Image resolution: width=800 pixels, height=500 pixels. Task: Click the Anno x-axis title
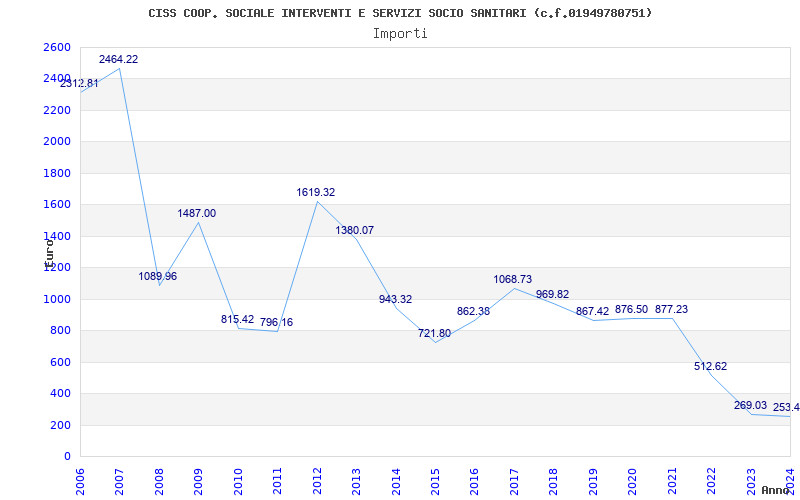(776, 491)
